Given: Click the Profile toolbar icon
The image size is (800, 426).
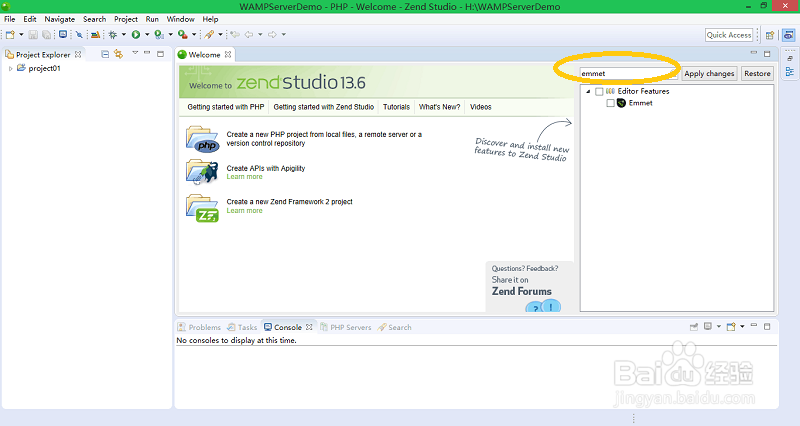Looking at the screenshot, I should pyautogui.click(x=159, y=35).
